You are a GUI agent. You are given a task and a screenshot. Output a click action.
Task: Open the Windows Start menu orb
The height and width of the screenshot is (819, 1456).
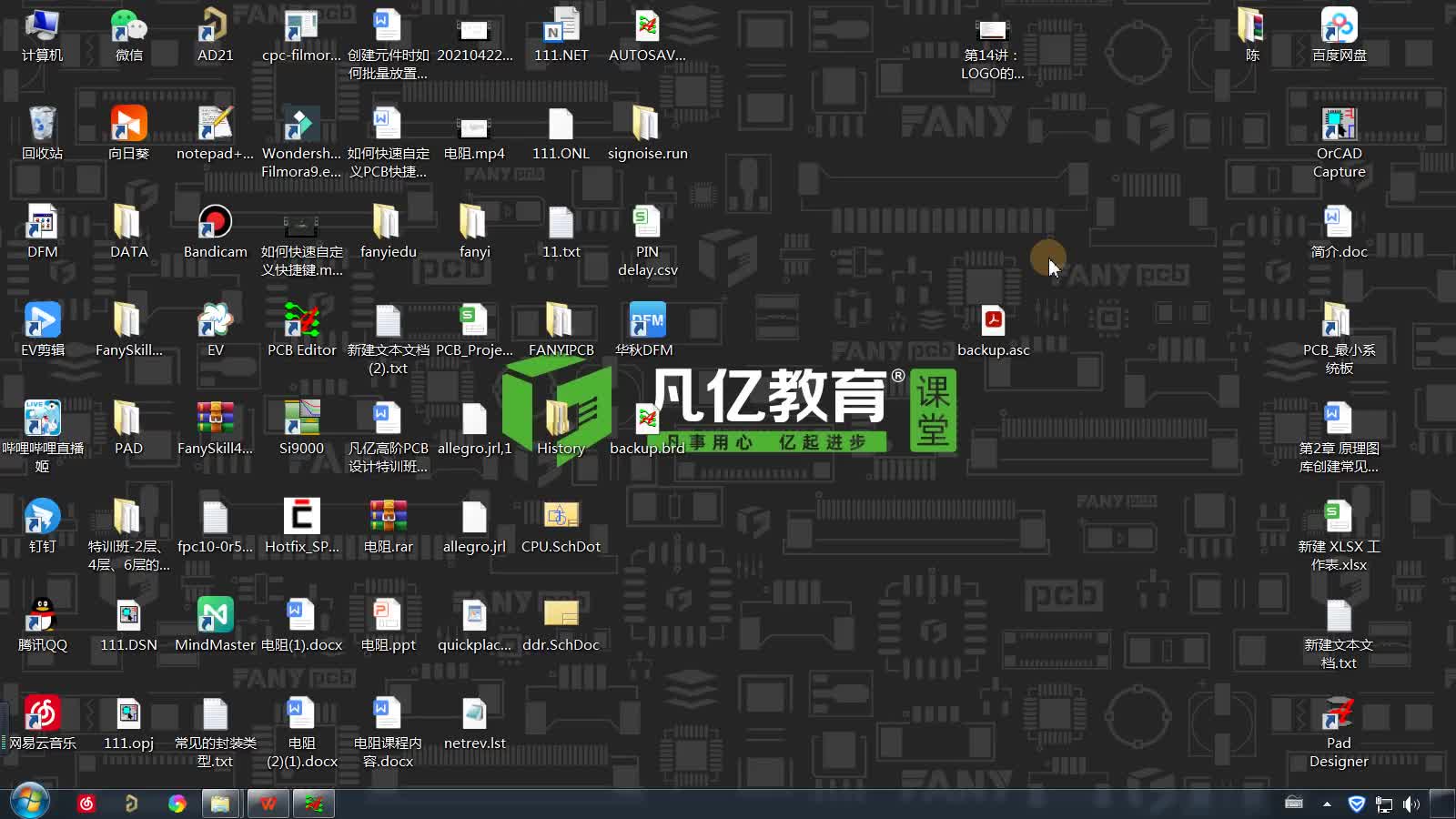[x=30, y=802]
